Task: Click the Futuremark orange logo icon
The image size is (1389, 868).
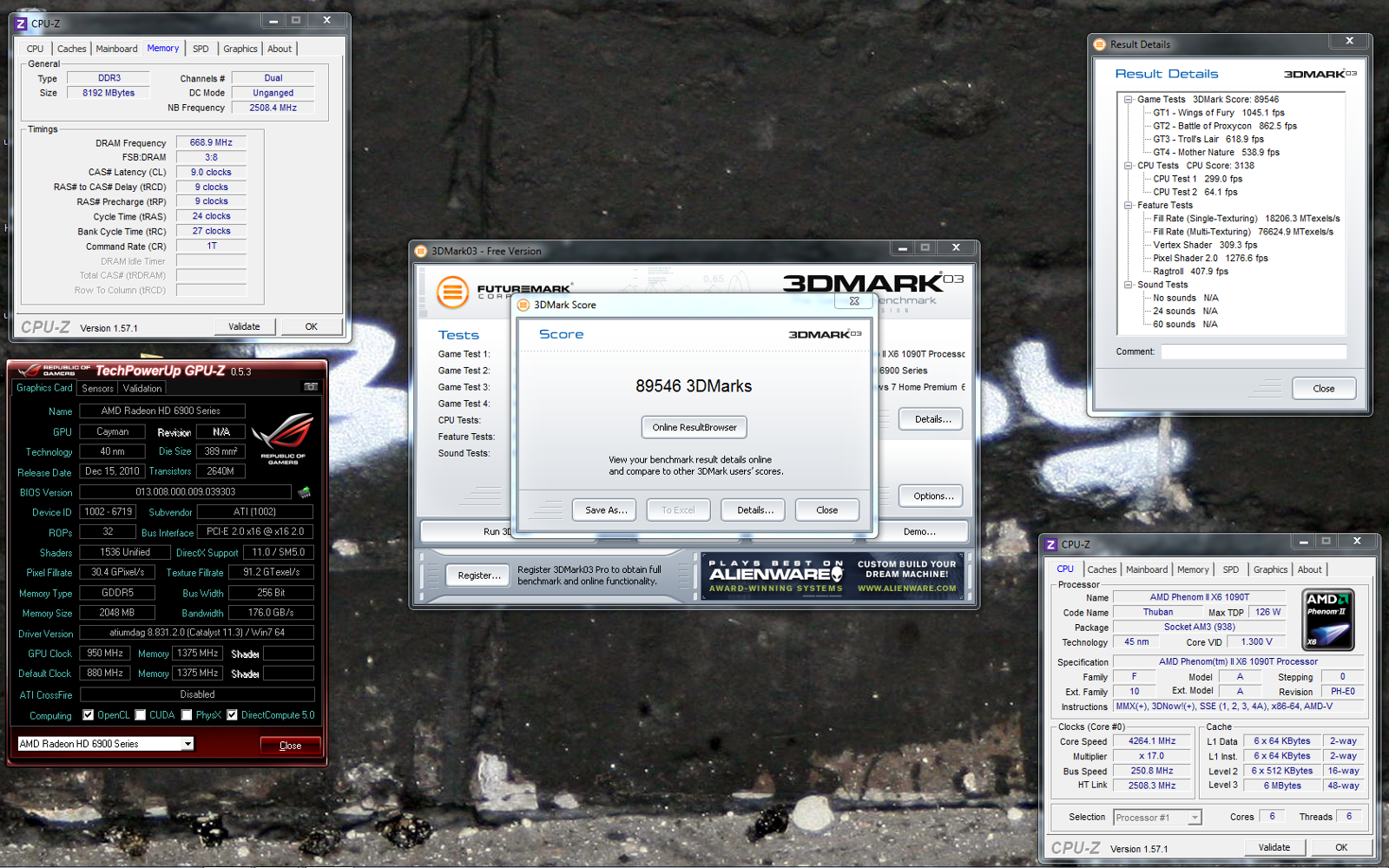Action: [x=452, y=293]
